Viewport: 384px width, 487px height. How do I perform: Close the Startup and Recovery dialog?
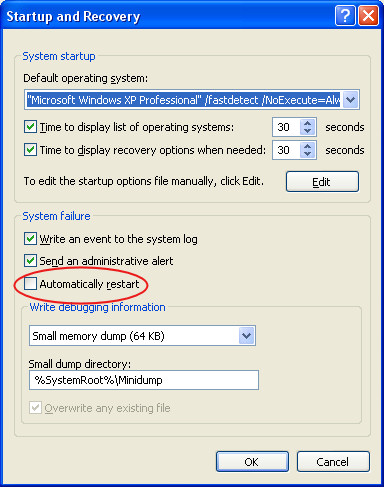368,15
